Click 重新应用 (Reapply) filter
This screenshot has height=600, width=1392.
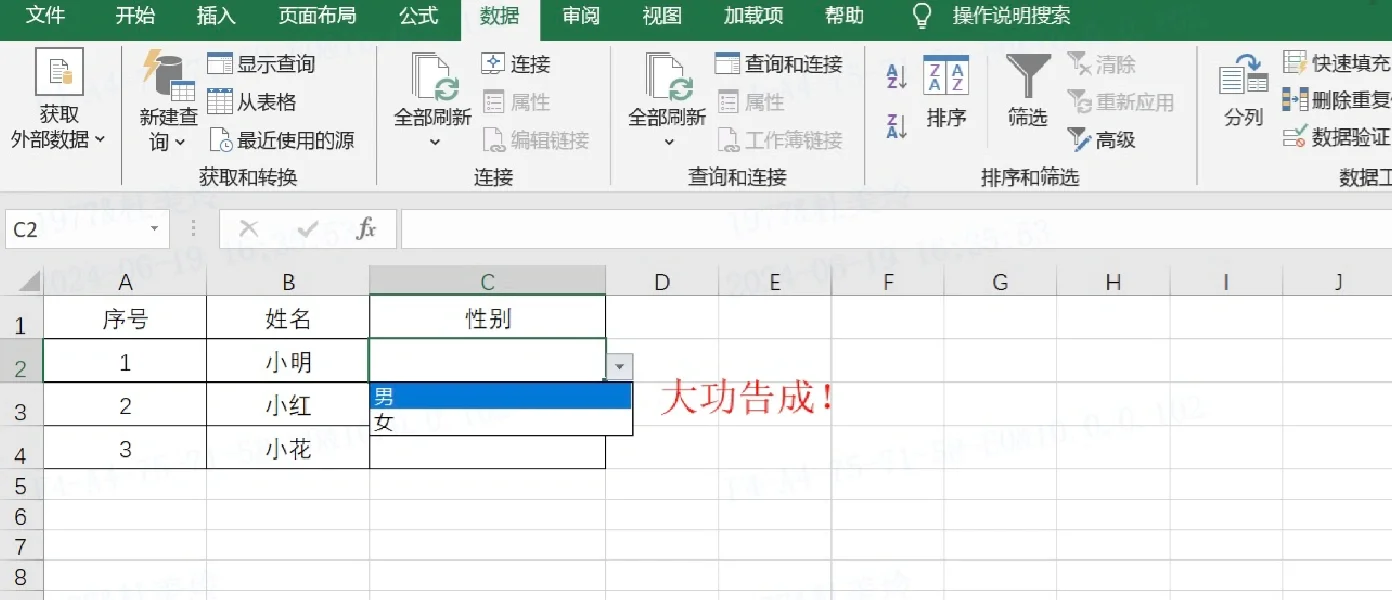click(1115, 102)
